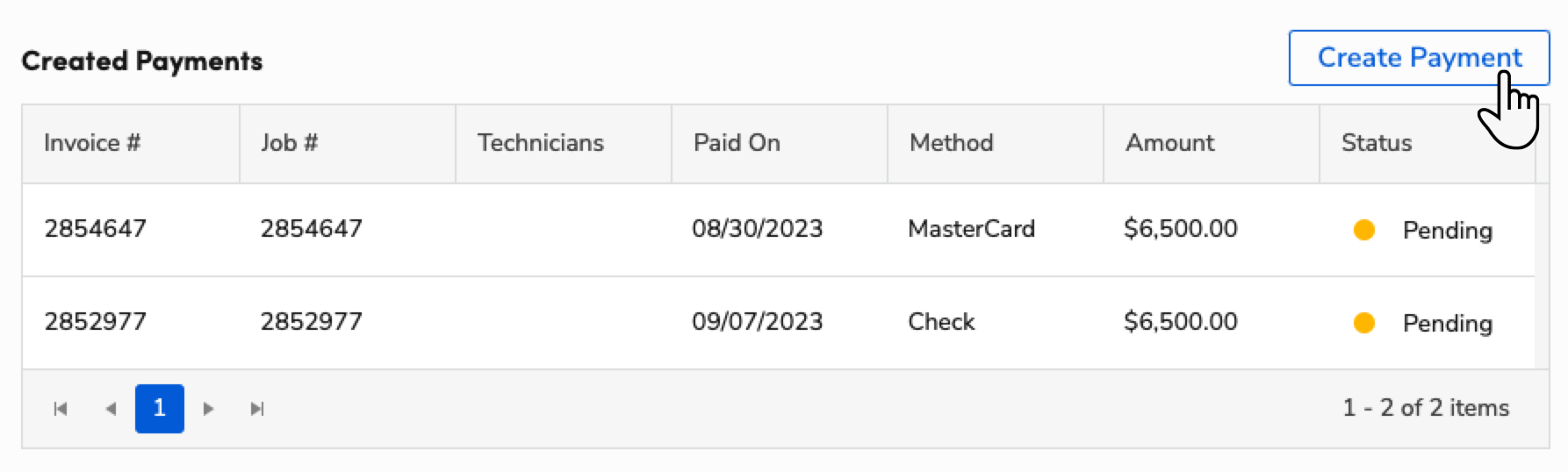This screenshot has width=1568, height=472.
Task: Sort by Paid On column header
Action: pyautogui.click(x=737, y=143)
